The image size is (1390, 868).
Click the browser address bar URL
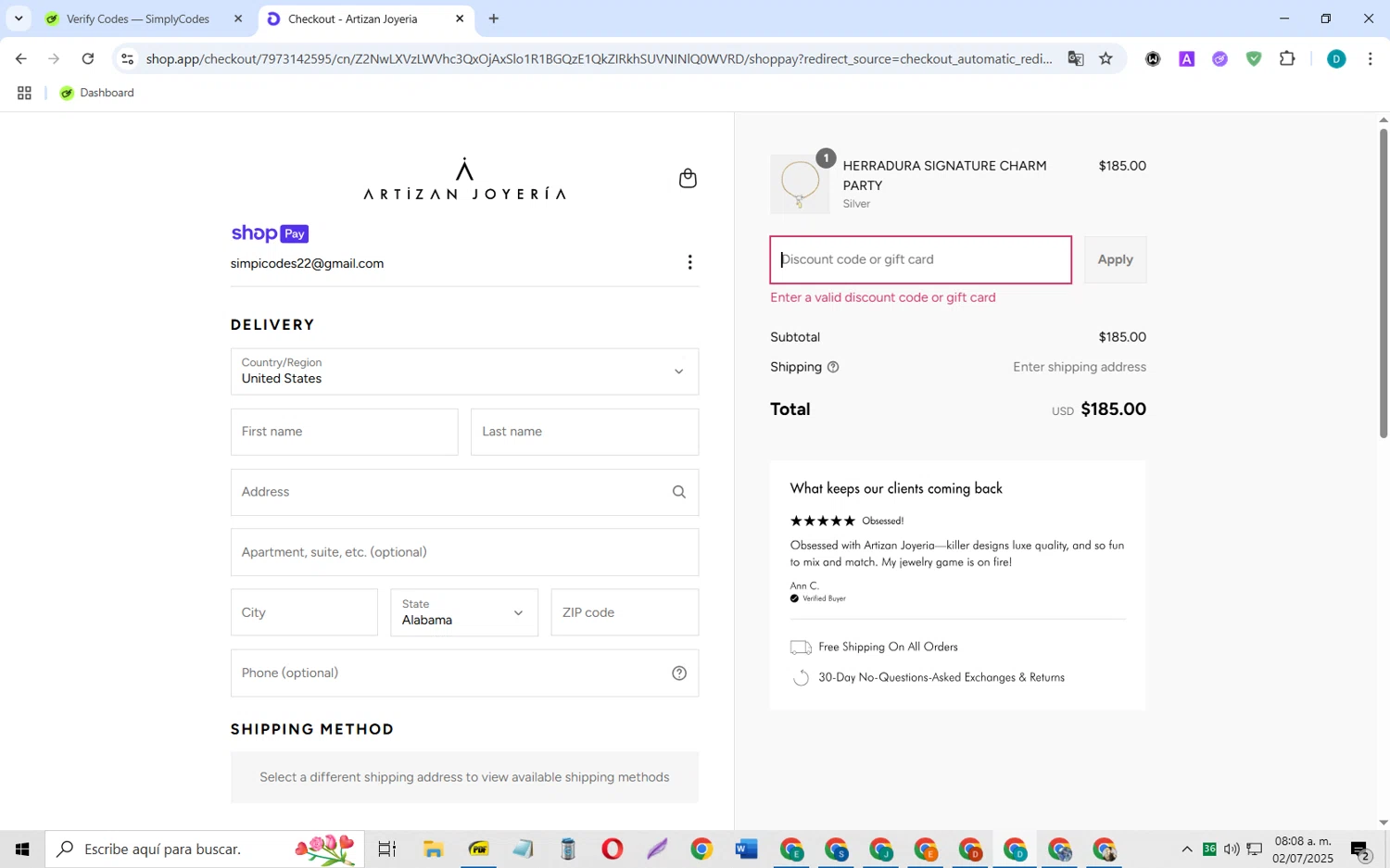599,59
